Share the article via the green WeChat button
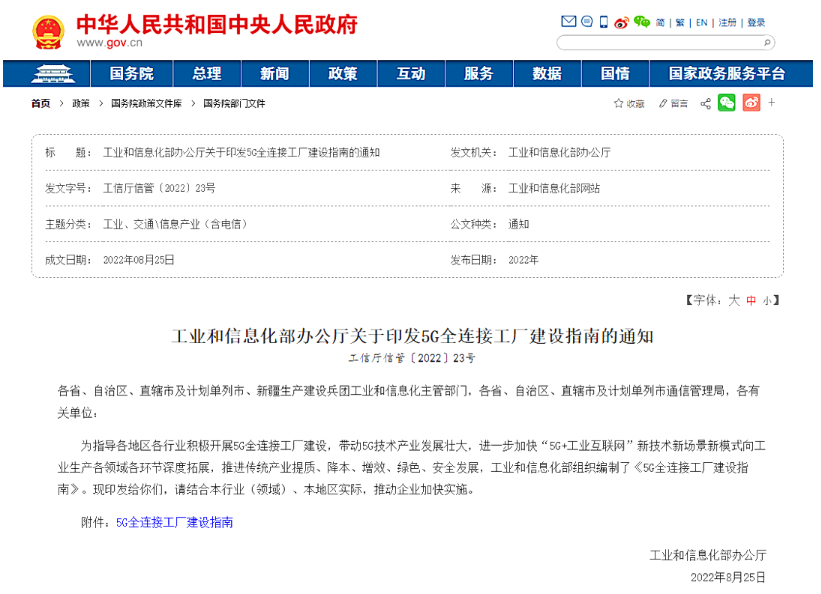Screen dimensions: 821x594 [725, 103]
